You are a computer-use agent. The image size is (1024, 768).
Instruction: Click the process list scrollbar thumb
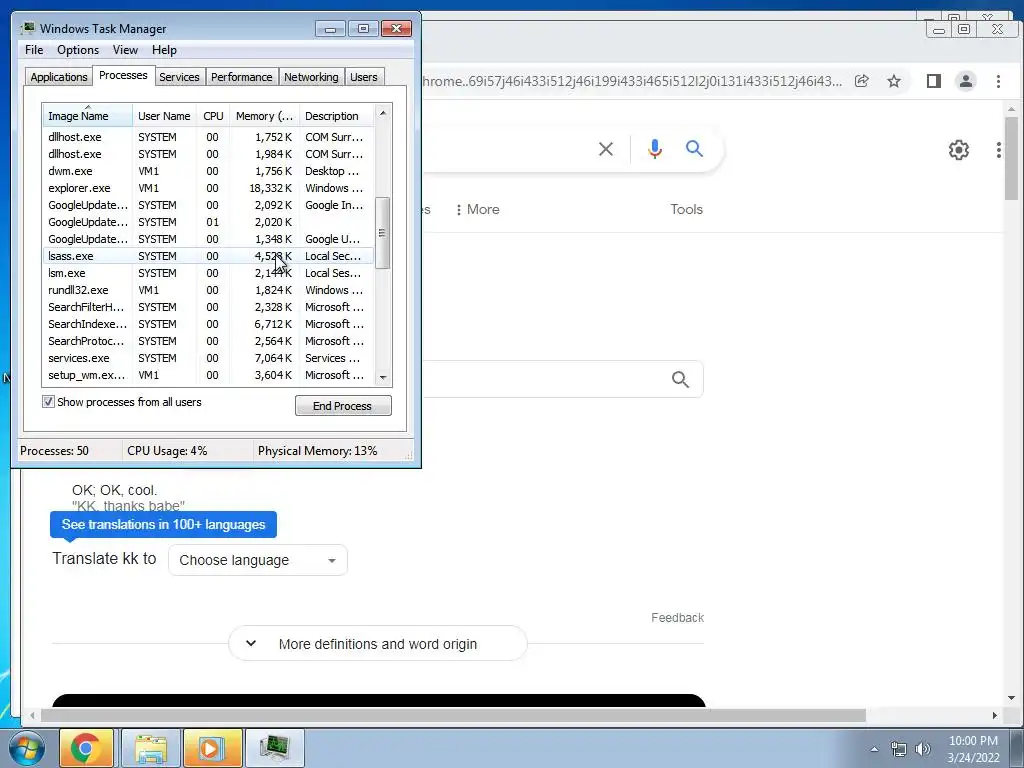point(383,233)
